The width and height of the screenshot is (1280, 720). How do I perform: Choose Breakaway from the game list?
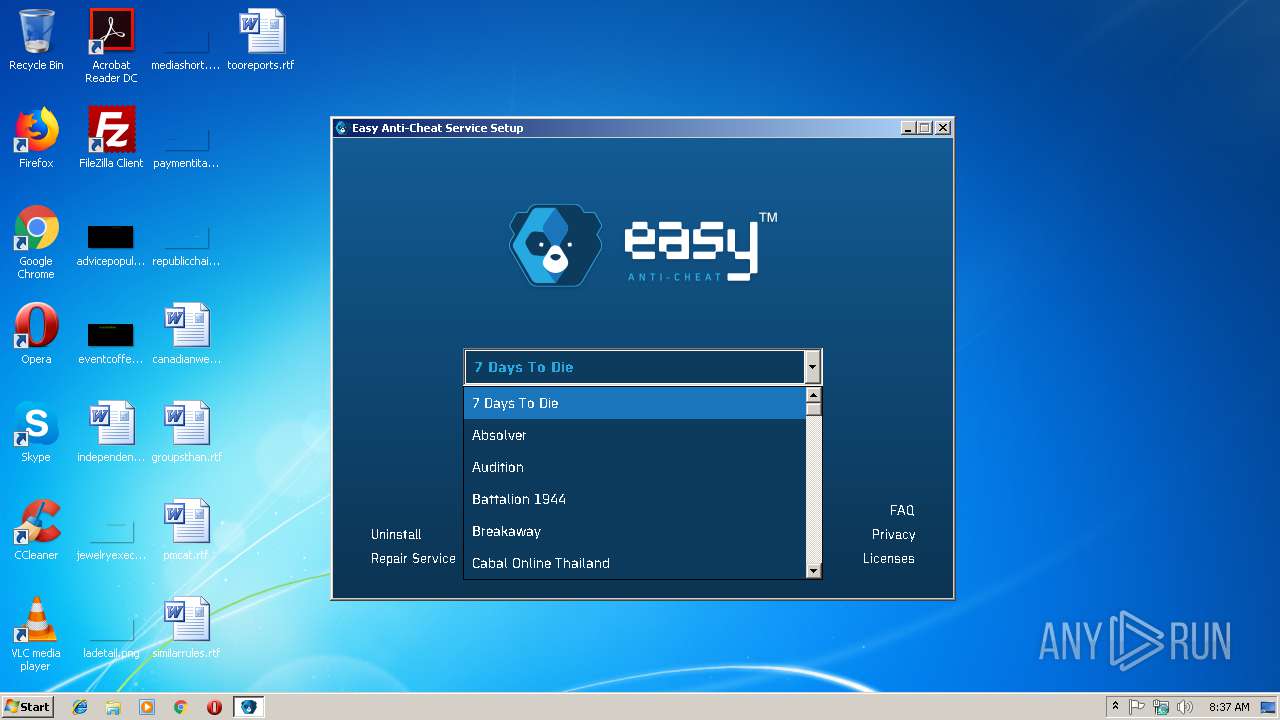tap(635, 531)
